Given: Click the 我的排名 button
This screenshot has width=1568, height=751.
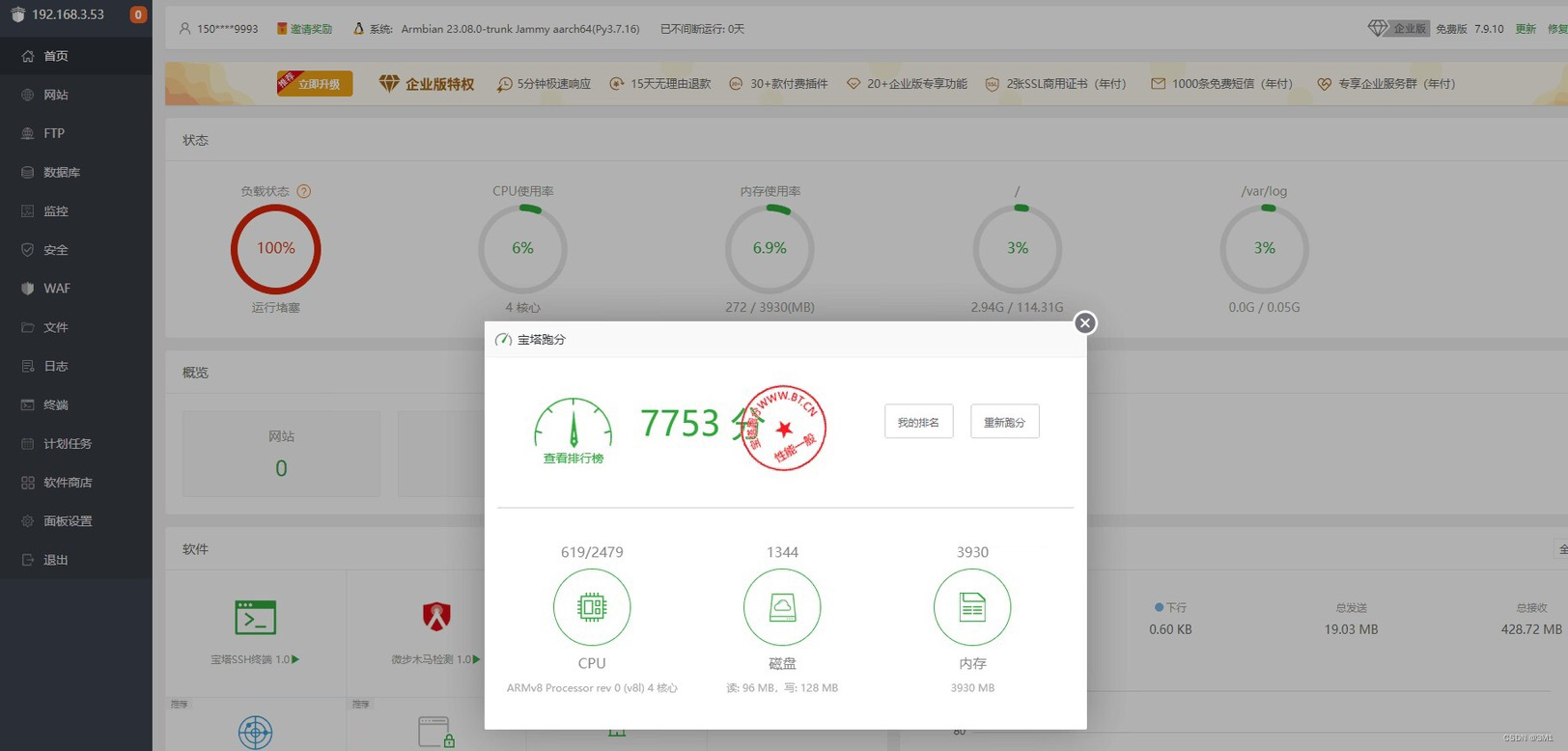Looking at the screenshot, I should (x=918, y=422).
